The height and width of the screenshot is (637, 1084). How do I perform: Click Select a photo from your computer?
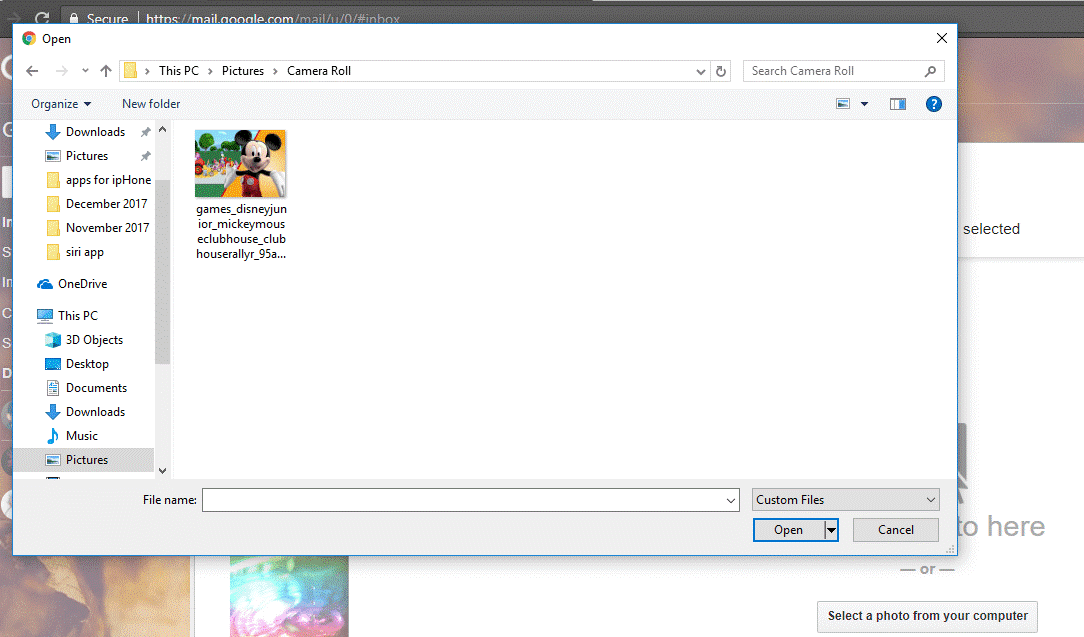pos(927,616)
